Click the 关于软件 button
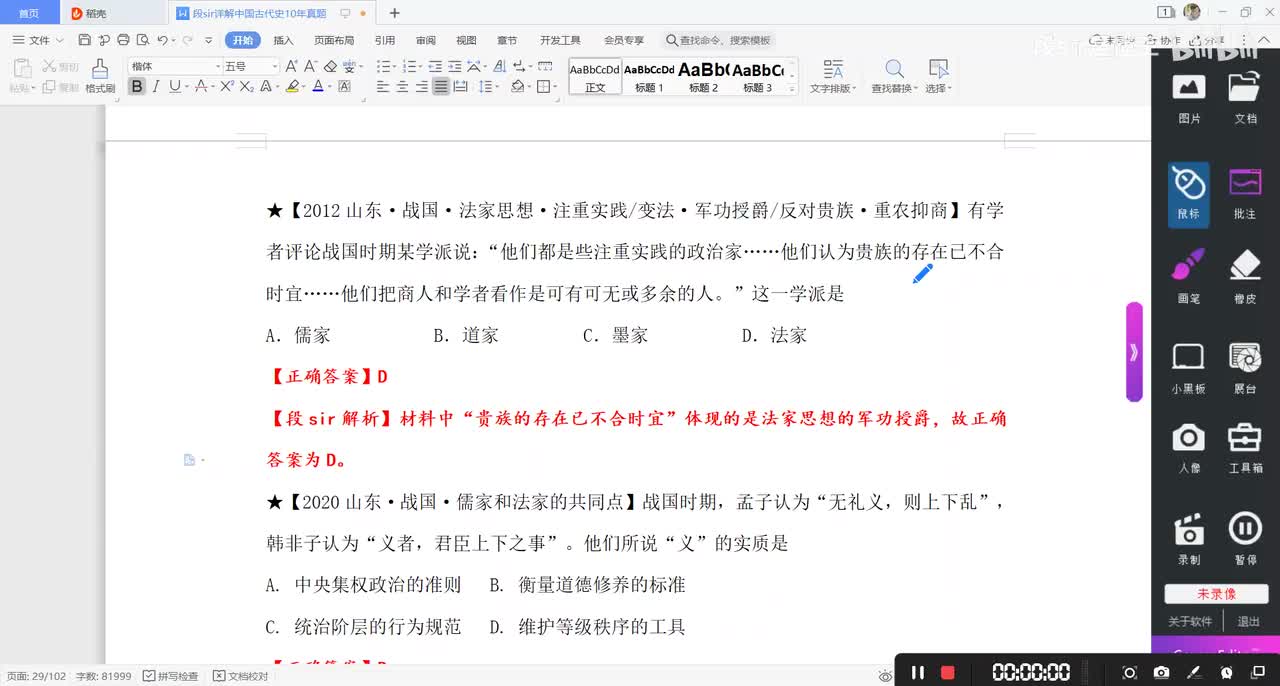Image resolution: width=1280 pixels, height=686 pixels. 1190,622
